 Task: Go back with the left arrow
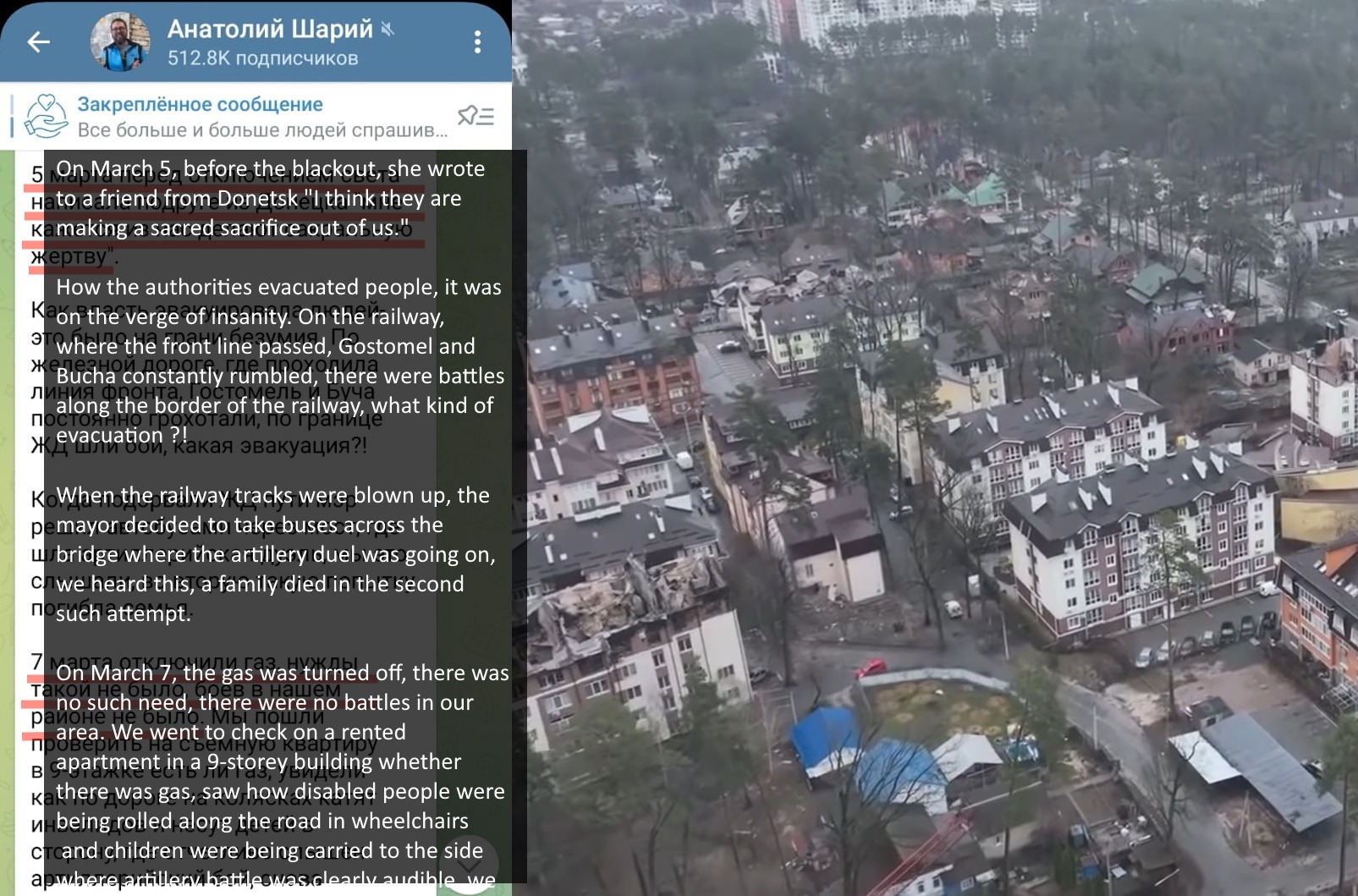[38, 41]
